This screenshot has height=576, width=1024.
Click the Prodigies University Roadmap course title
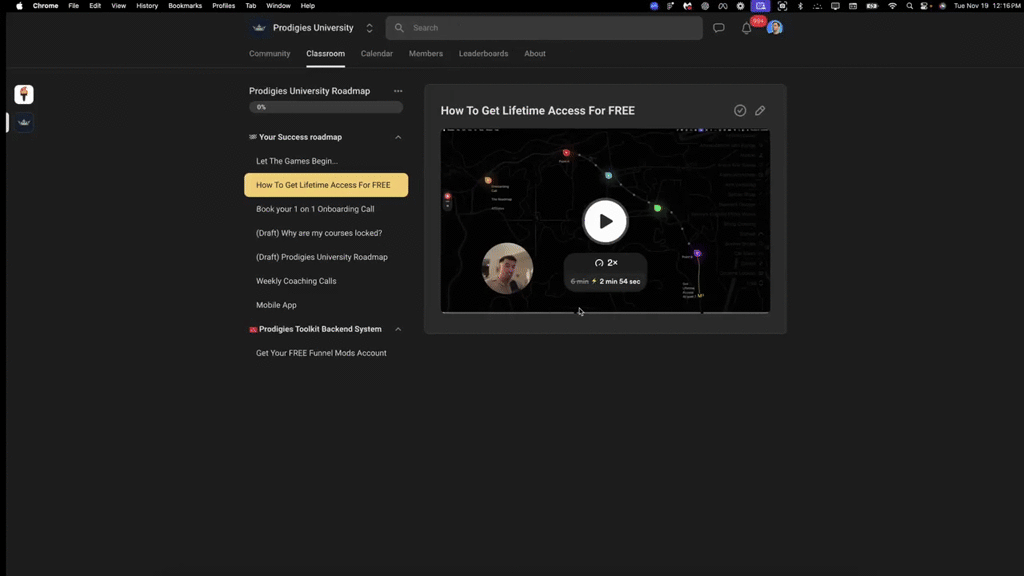(309, 91)
